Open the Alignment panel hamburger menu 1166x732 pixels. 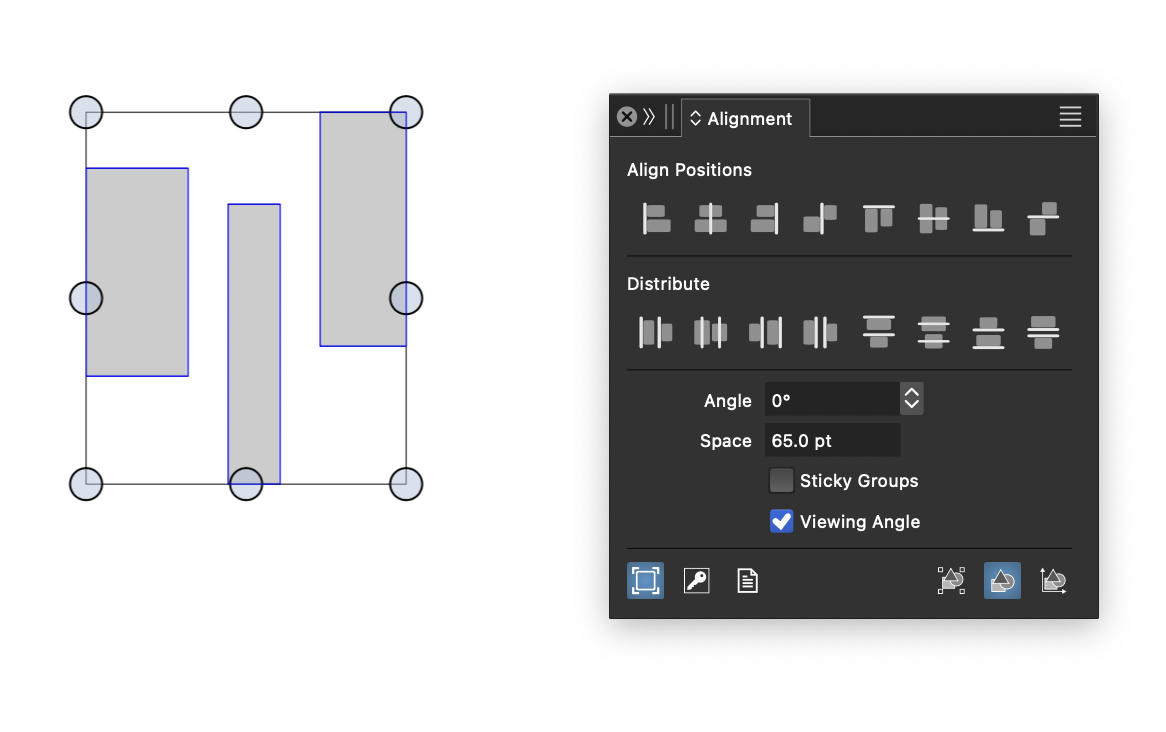point(1070,118)
